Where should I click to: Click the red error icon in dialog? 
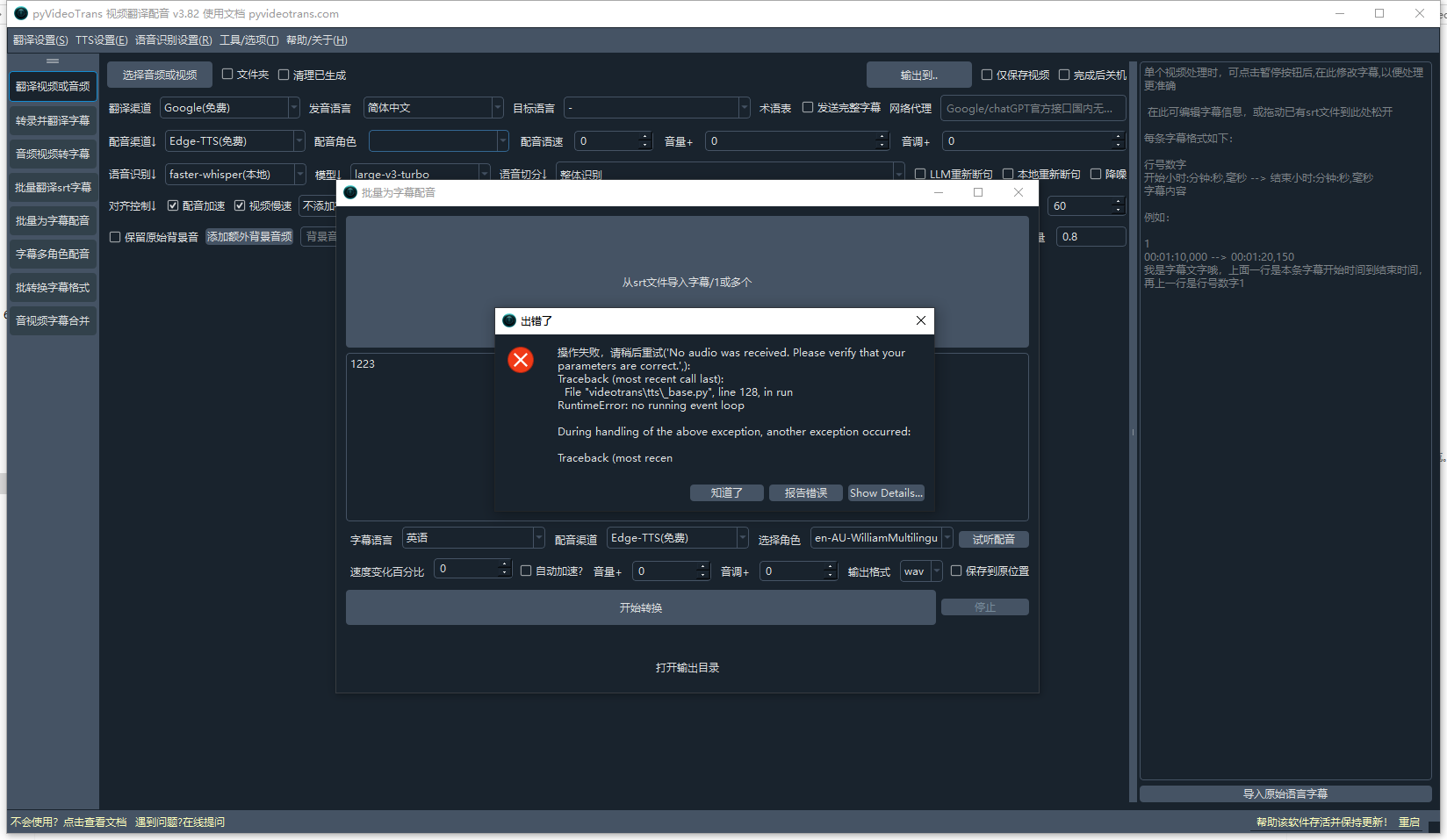(x=521, y=360)
